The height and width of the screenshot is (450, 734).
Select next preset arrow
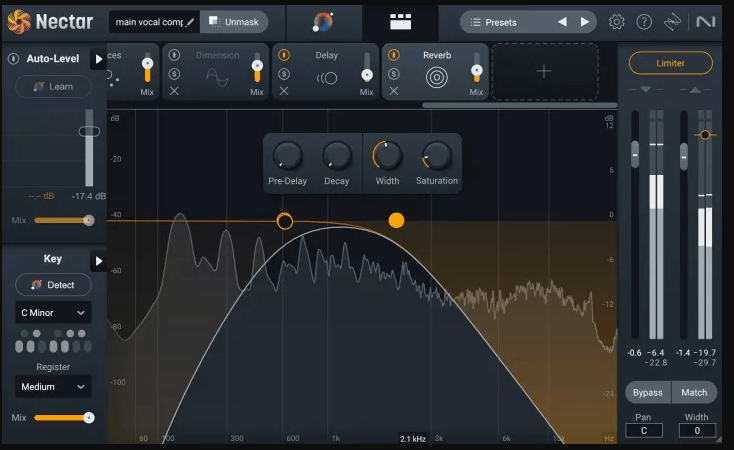(585, 22)
